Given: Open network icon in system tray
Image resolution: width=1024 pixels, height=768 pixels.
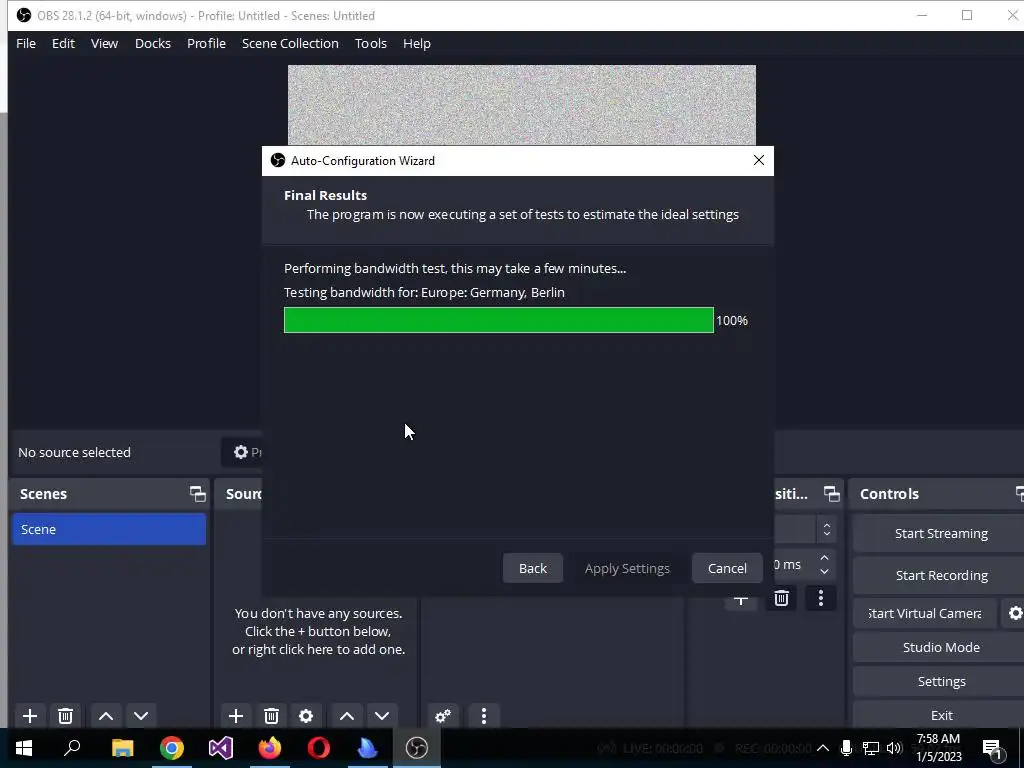Looking at the screenshot, I should pyautogui.click(x=871, y=748).
